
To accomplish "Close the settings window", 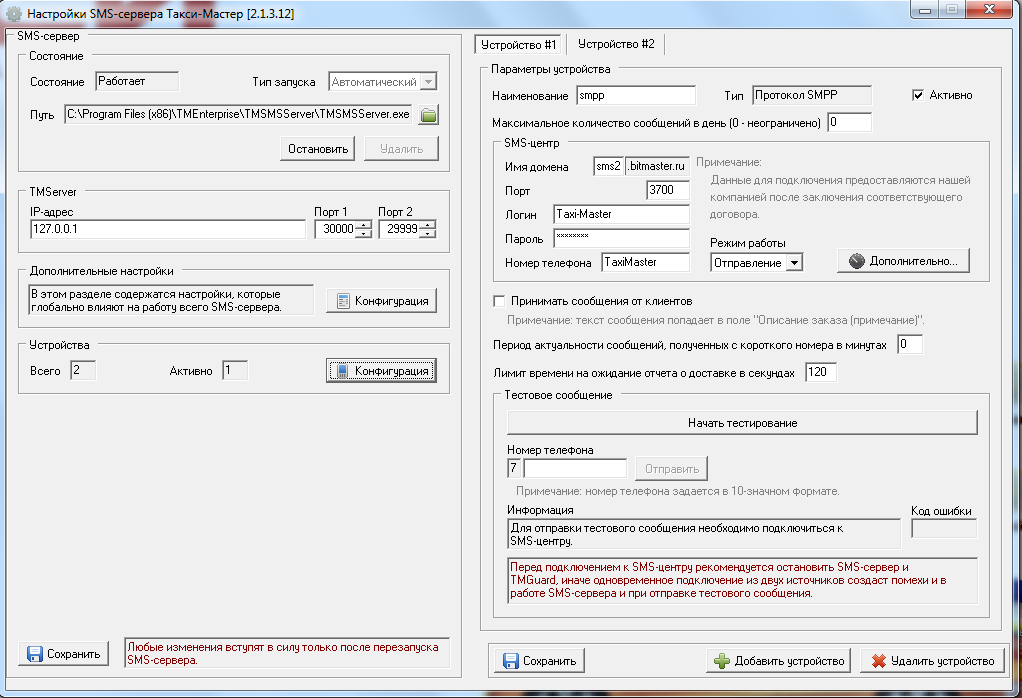I will click(989, 9).
